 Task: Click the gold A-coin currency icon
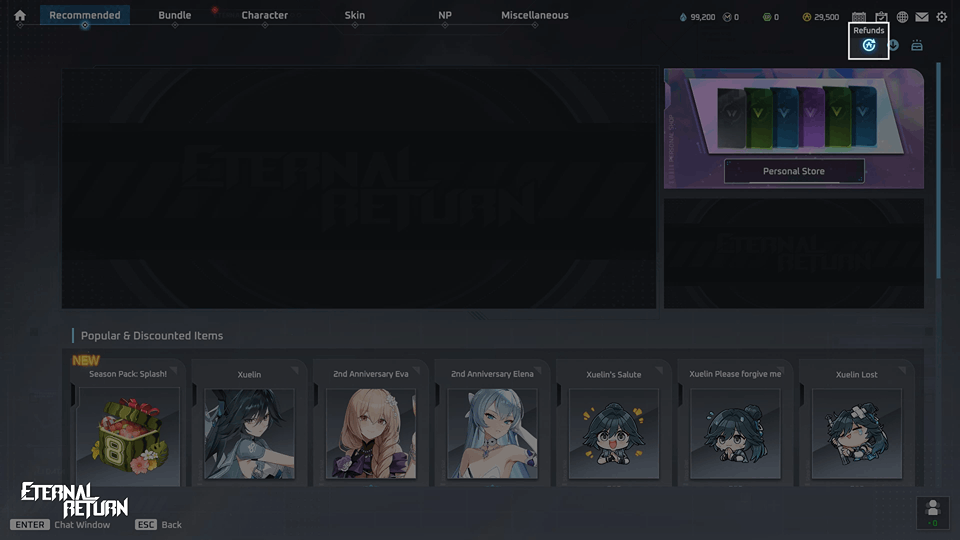(x=807, y=17)
